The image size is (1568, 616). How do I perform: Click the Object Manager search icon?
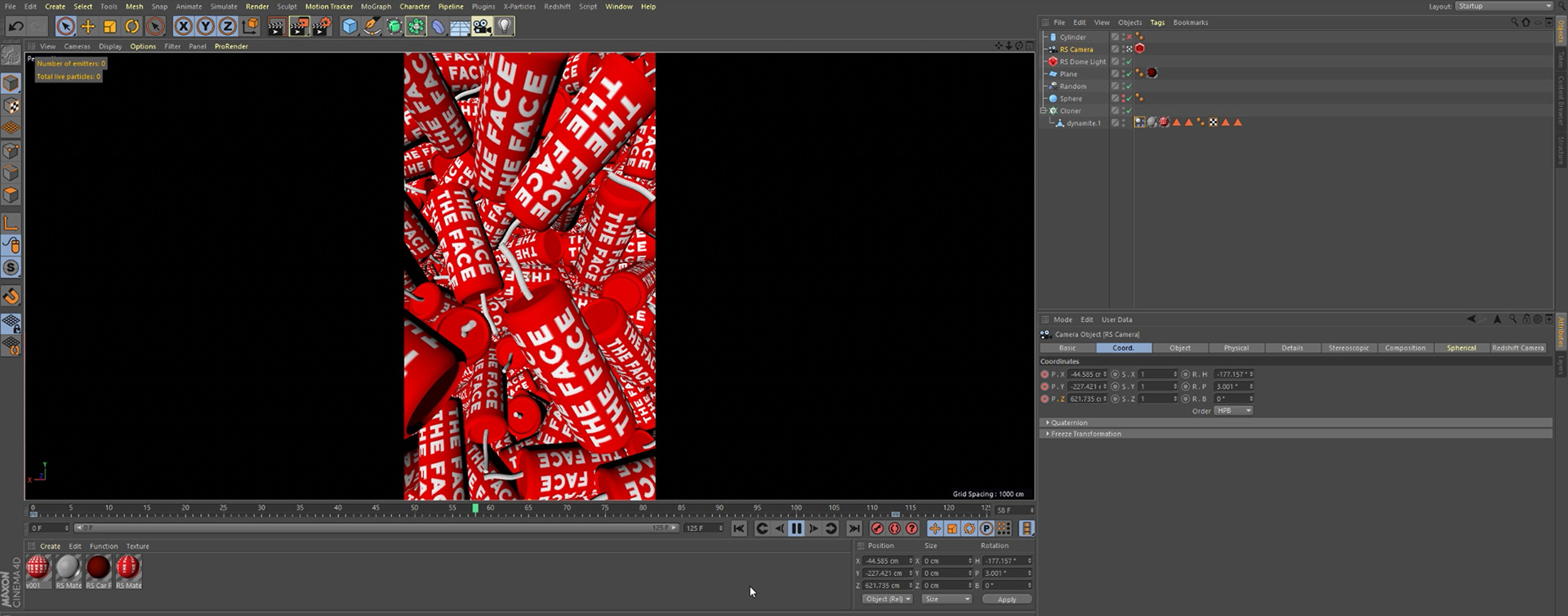tap(1514, 23)
